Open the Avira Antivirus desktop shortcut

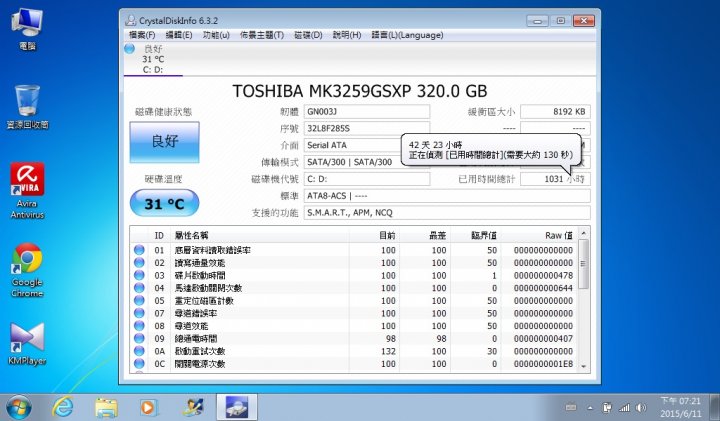pyautogui.click(x=27, y=190)
